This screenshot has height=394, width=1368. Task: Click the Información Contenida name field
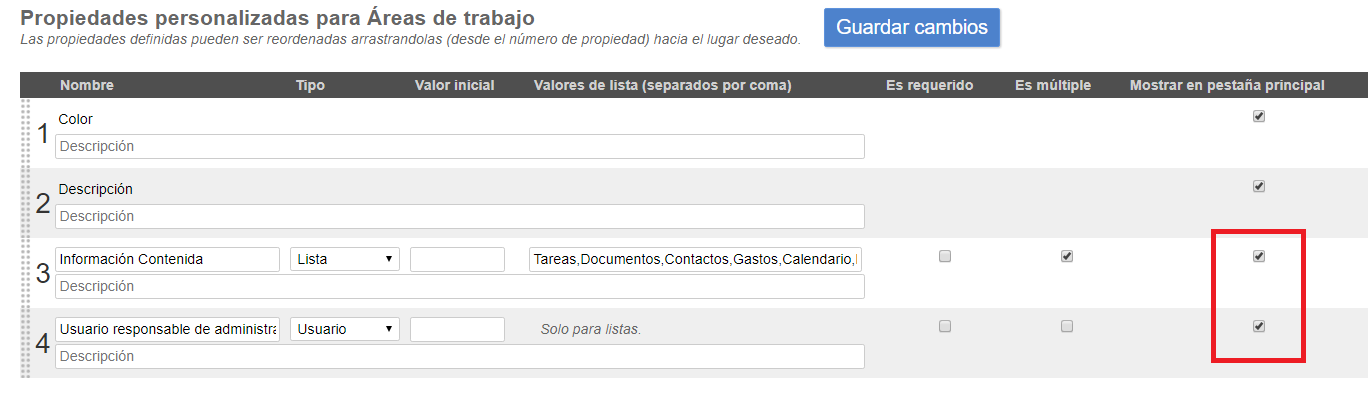[167, 259]
